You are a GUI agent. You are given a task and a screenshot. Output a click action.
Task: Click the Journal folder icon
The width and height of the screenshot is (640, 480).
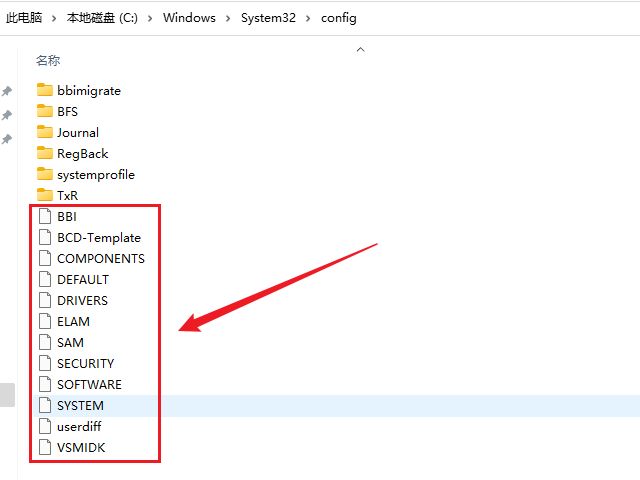(x=44, y=132)
